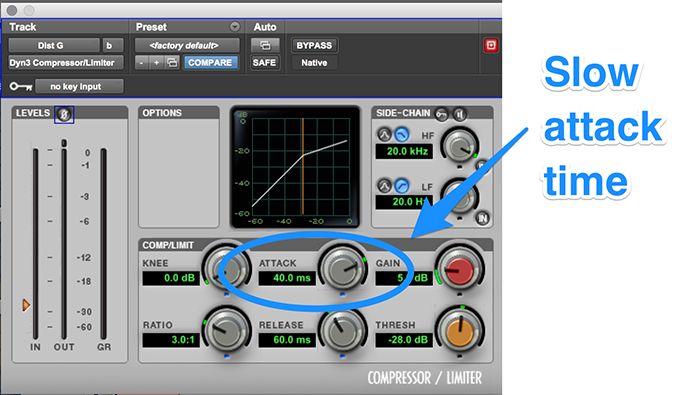Select next preset with plus button
The width and height of the screenshot is (700, 395).
(x=156, y=62)
